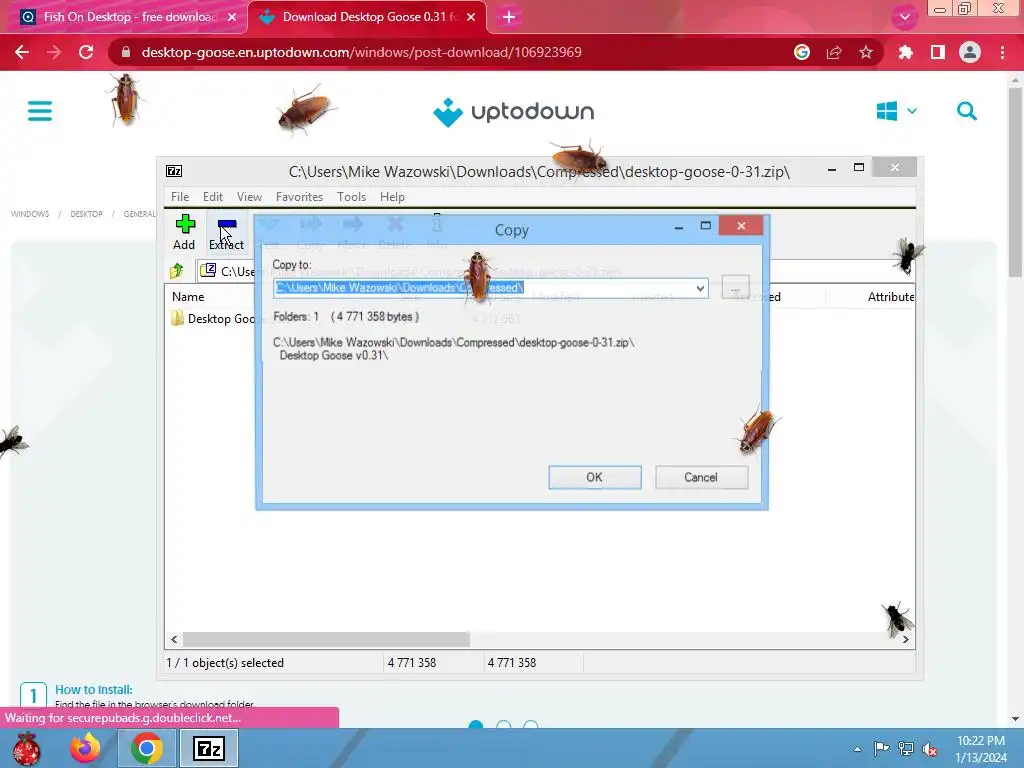
Task: Open the Edit menu in 7-Zip
Action: point(213,197)
